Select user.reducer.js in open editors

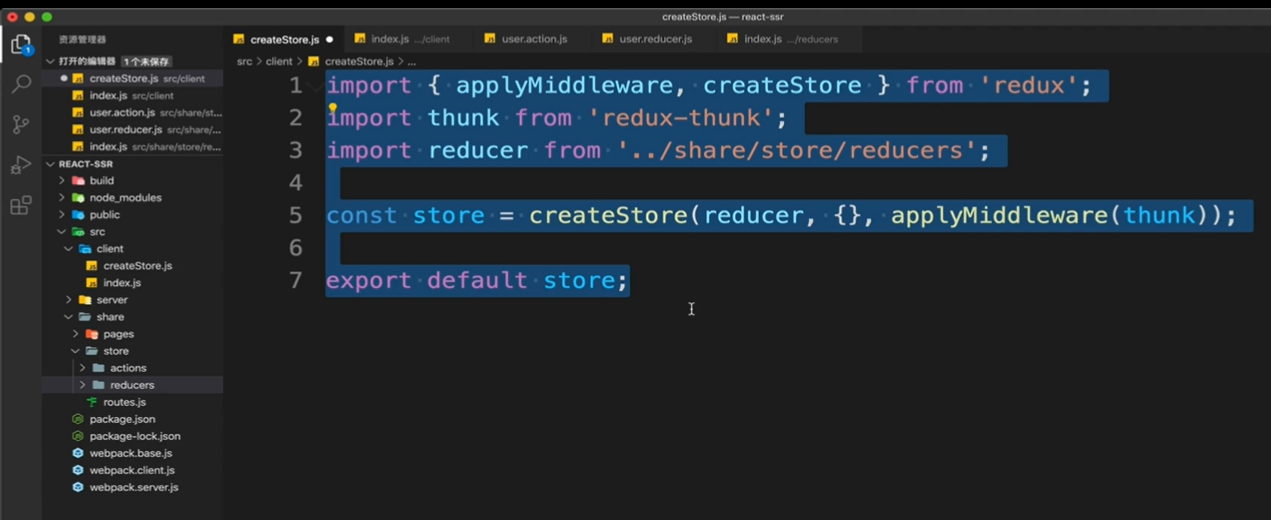click(x=132, y=130)
